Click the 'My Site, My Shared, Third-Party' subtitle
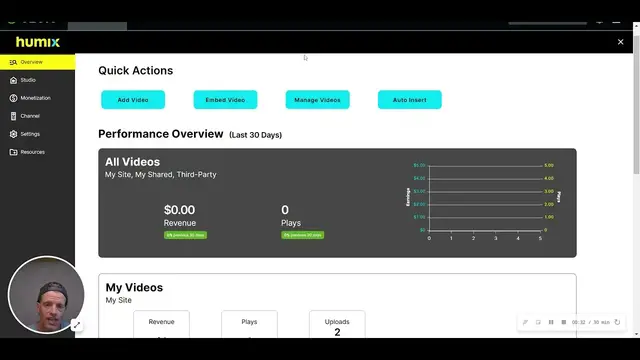Viewport: 640px width, 360px height. click(160, 174)
